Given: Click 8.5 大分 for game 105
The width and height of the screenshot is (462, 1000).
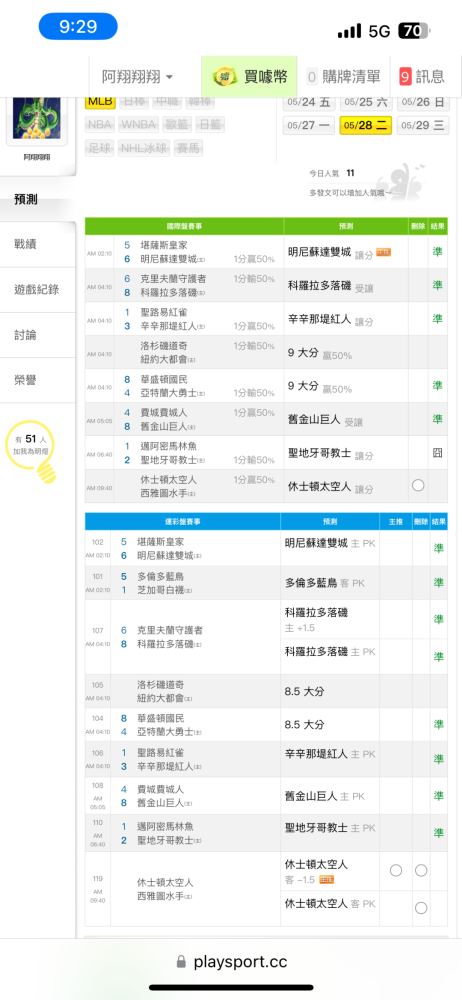Looking at the screenshot, I should pos(304,691).
